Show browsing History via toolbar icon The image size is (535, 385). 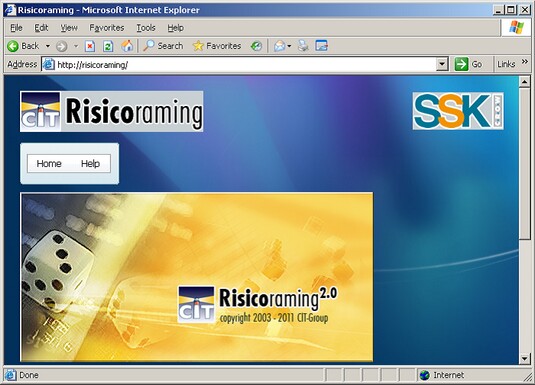[256, 46]
